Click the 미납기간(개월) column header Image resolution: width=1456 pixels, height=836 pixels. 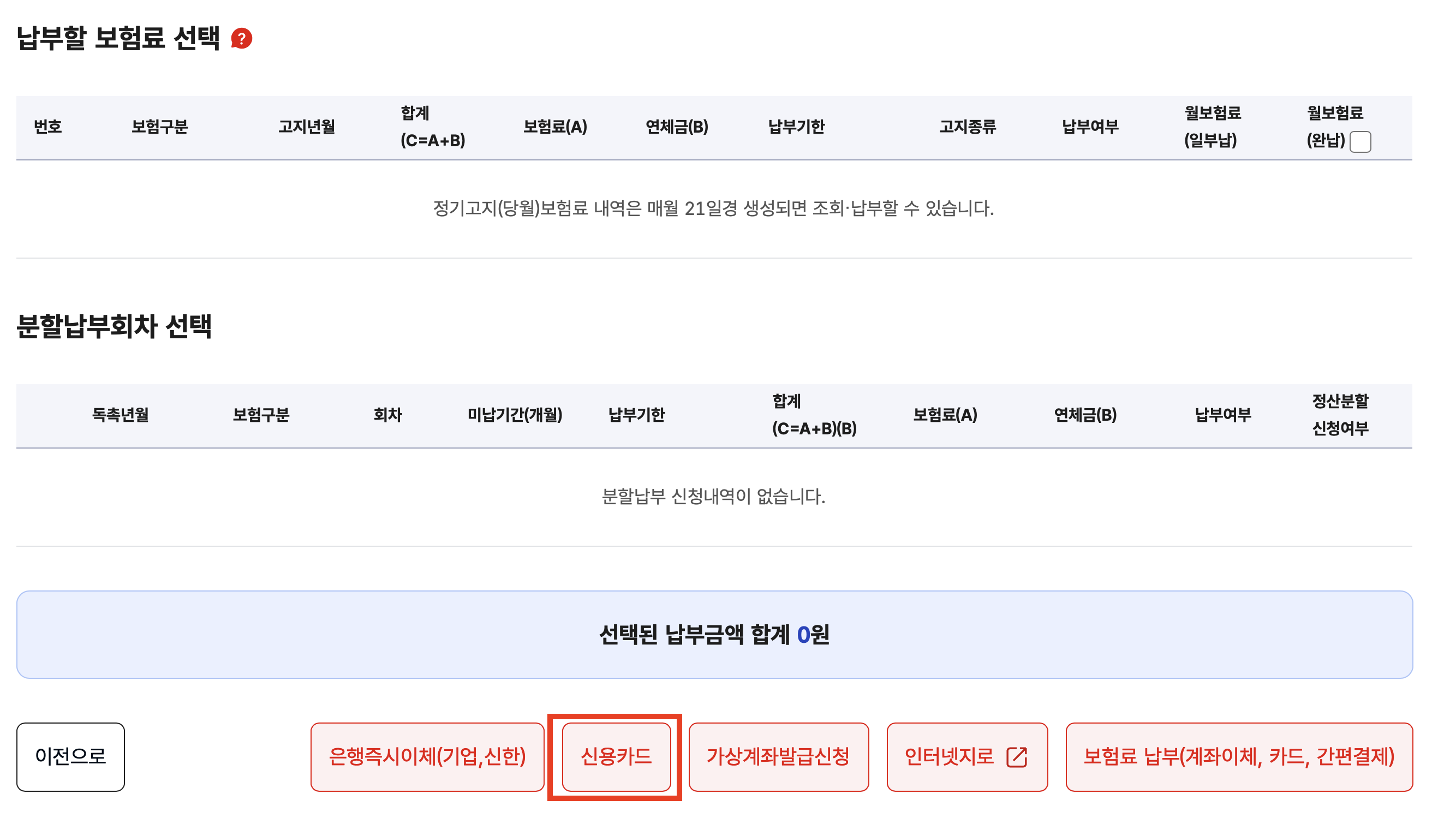point(515,415)
